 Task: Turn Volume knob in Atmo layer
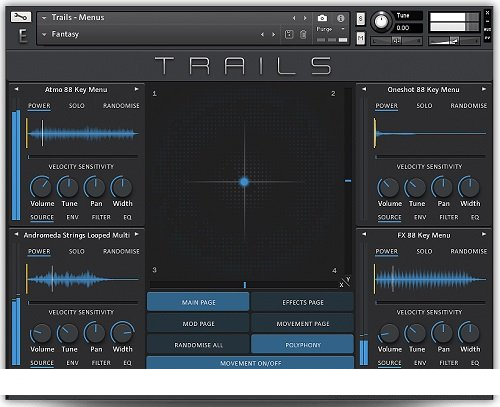coord(41,187)
